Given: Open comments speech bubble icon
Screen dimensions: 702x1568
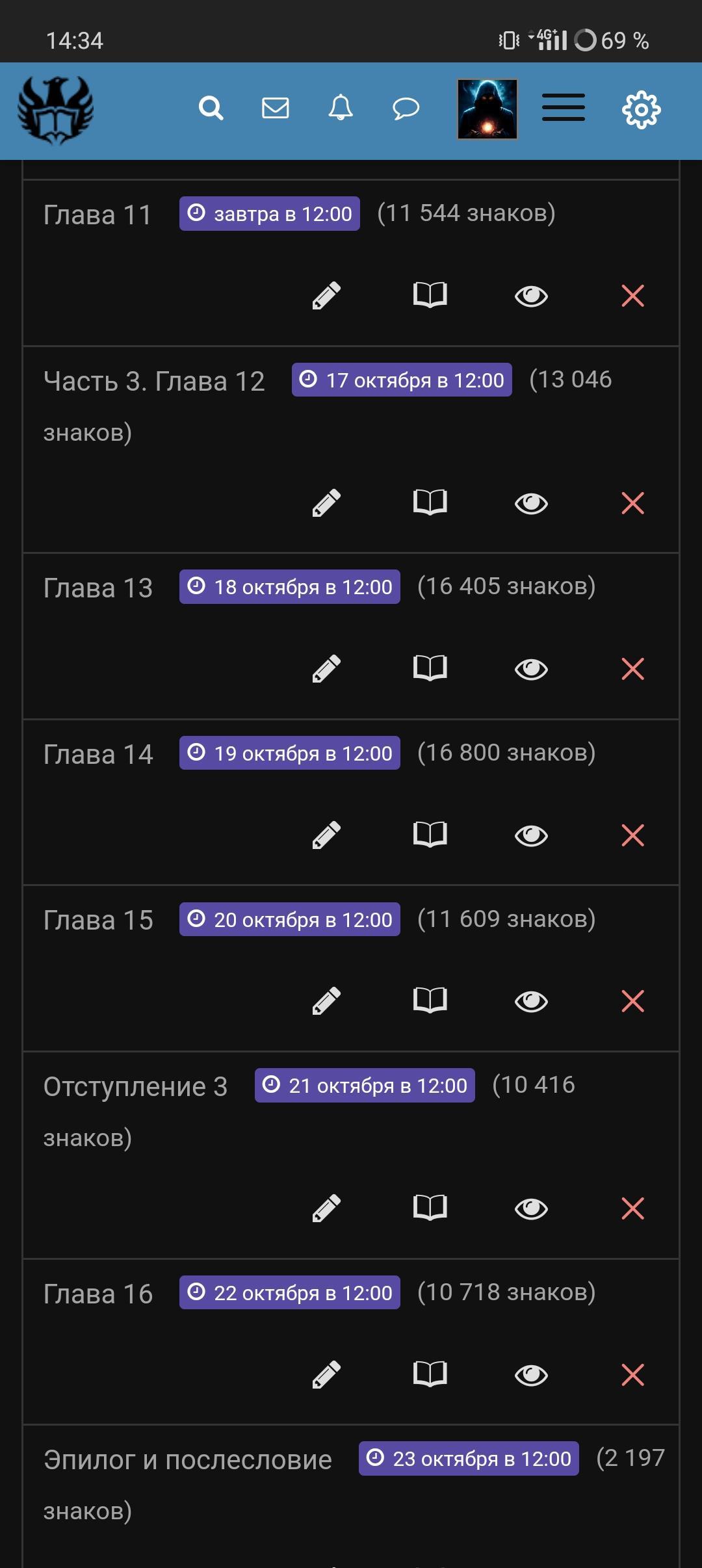Looking at the screenshot, I should click(x=406, y=109).
